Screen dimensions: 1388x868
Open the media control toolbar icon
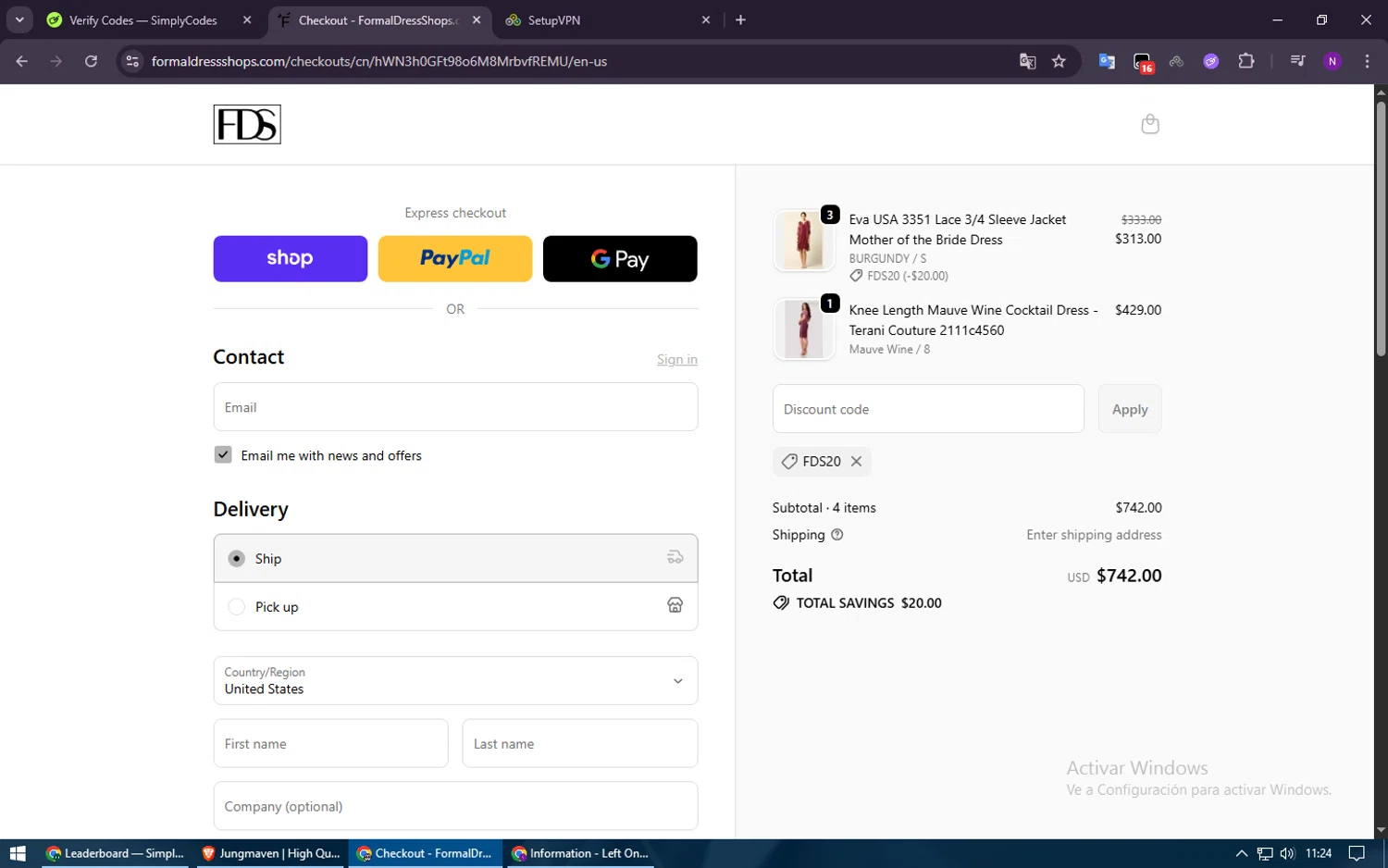pyautogui.click(x=1297, y=61)
